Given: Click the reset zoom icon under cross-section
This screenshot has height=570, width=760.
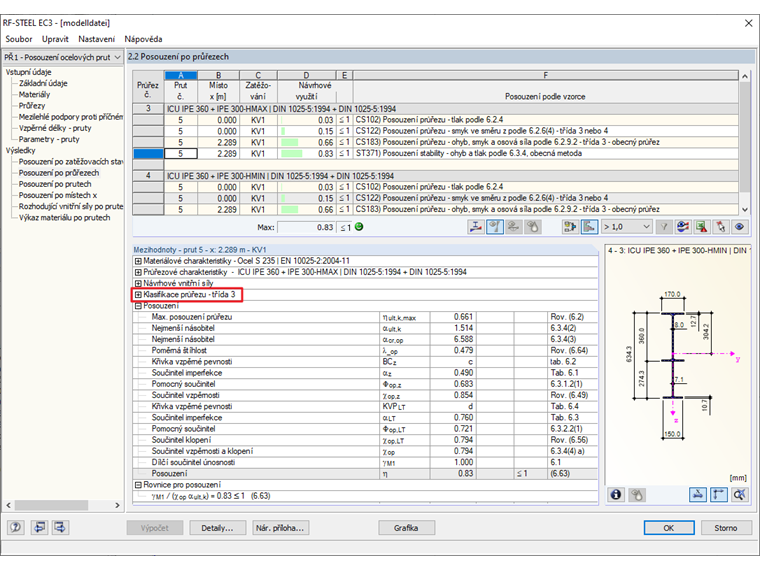Looking at the screenshot, I should [740, 495].
